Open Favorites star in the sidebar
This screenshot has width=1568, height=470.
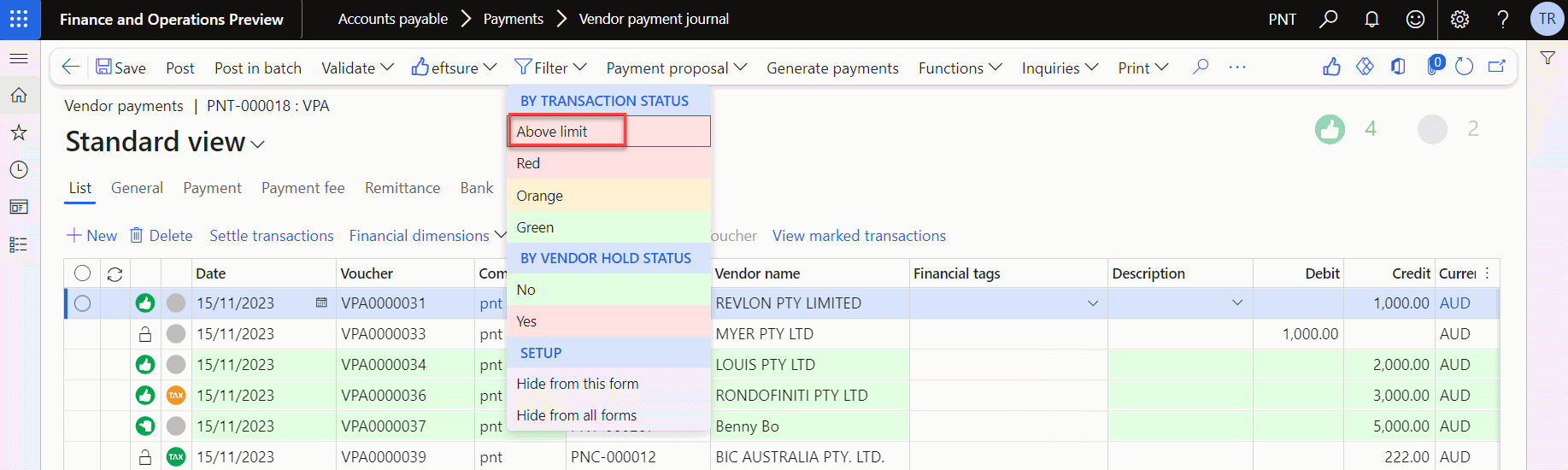pyautogui.click(x=19, y=132)
